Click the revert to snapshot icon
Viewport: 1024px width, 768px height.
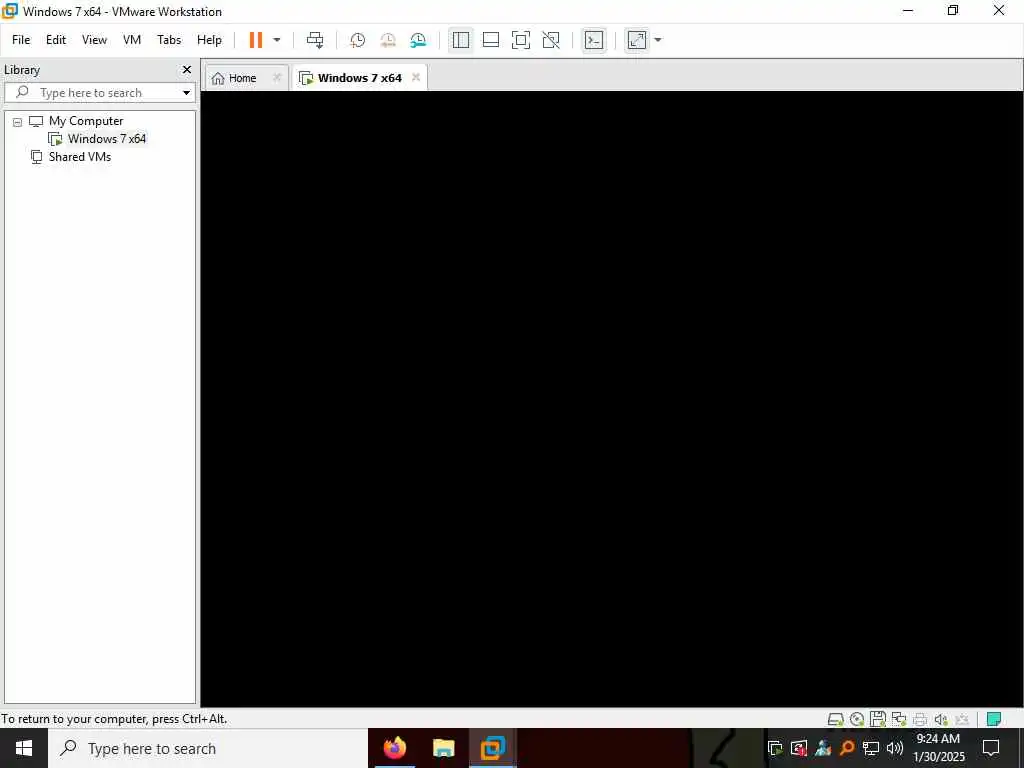[x=388, y=40]
